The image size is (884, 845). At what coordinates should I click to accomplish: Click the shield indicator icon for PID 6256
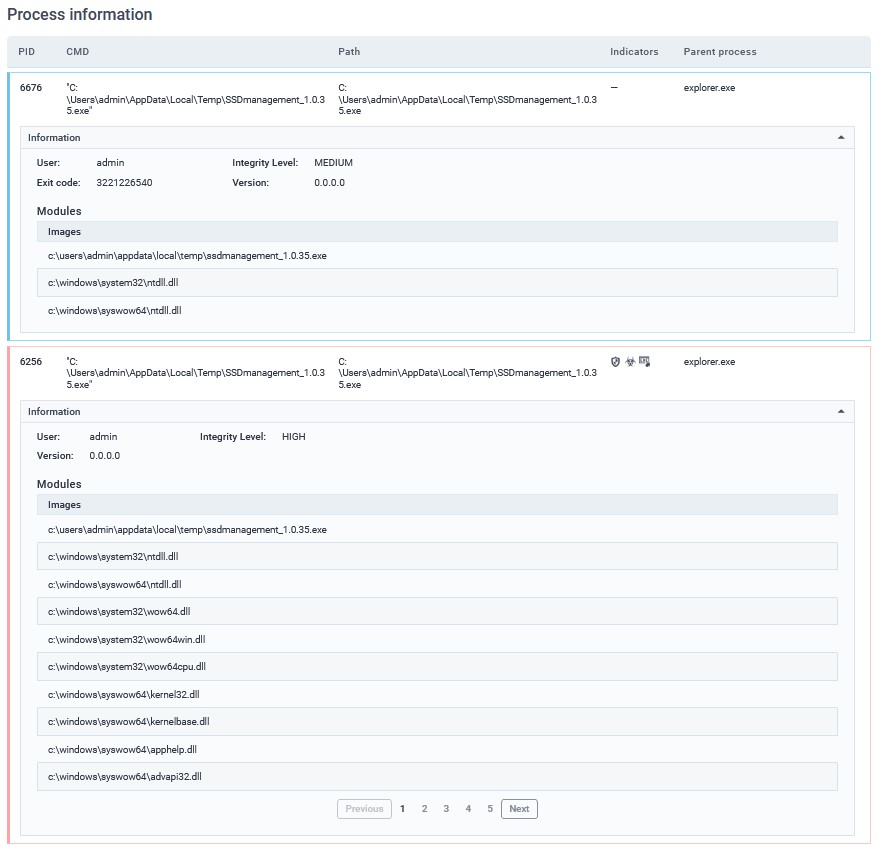point(615,362)
